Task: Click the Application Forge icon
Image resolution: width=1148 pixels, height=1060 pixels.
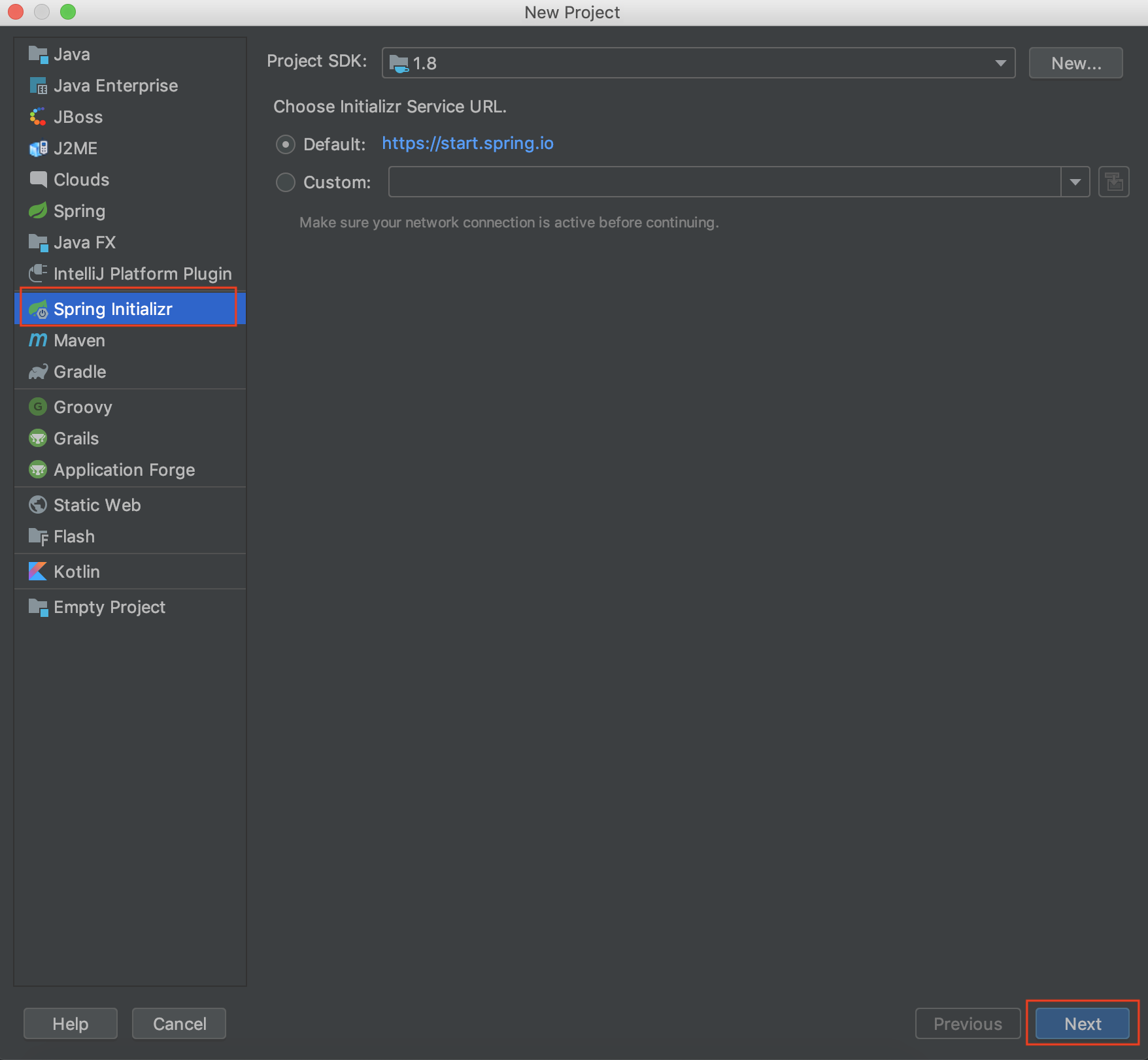Action: 38,470
